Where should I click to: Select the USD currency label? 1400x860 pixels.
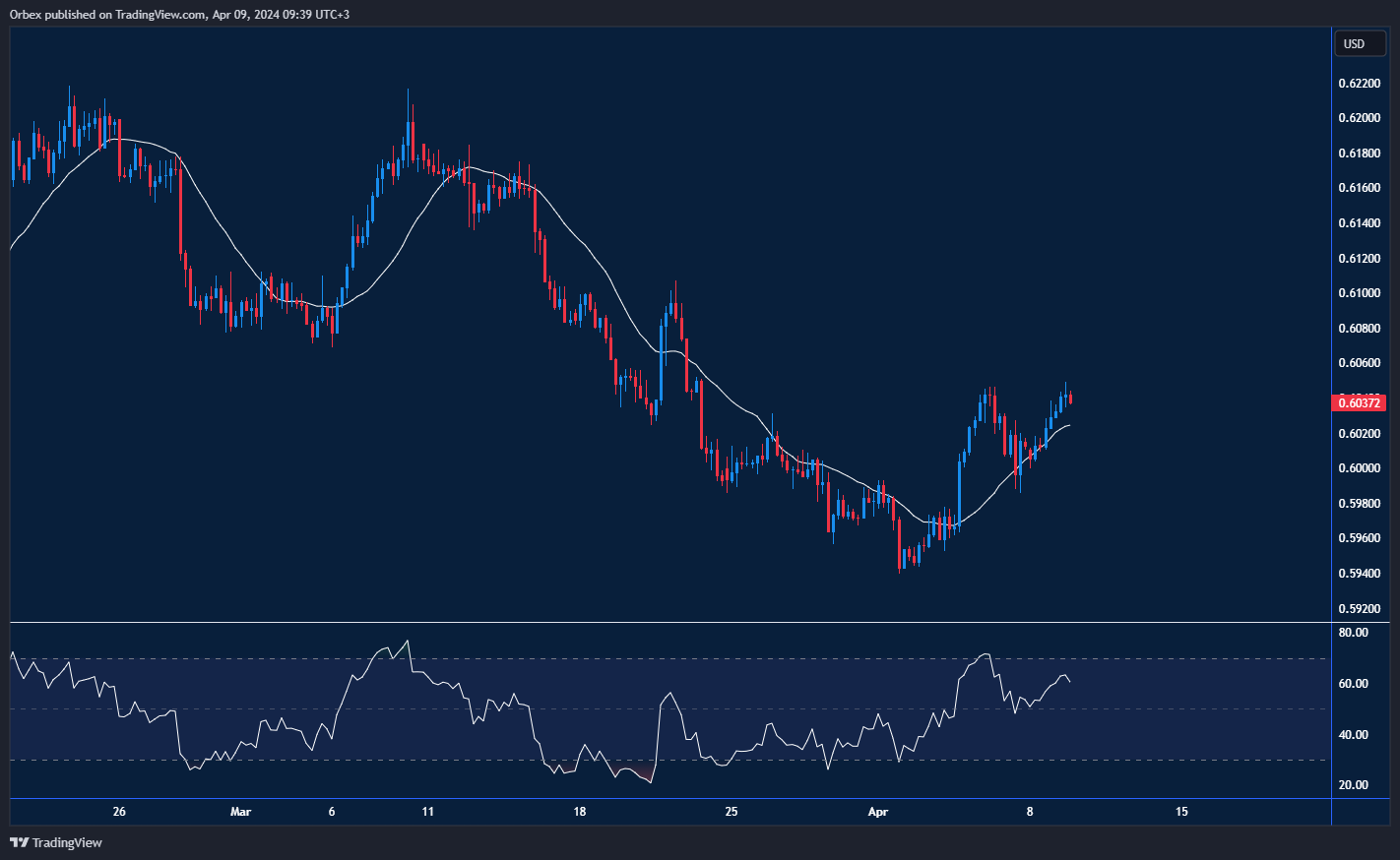tap(1359, 43)
